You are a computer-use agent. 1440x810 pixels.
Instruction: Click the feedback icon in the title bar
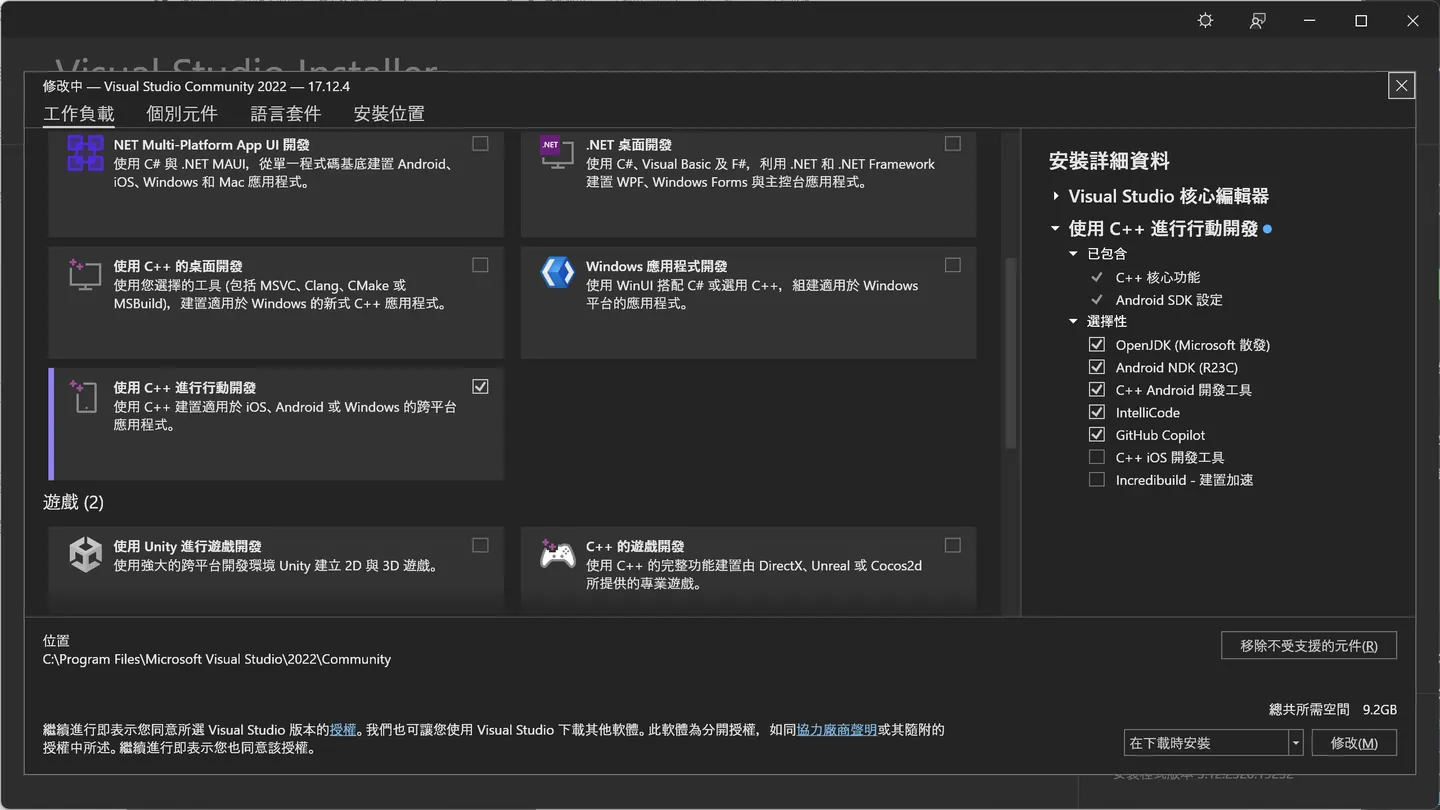[x=1257, y=21]
